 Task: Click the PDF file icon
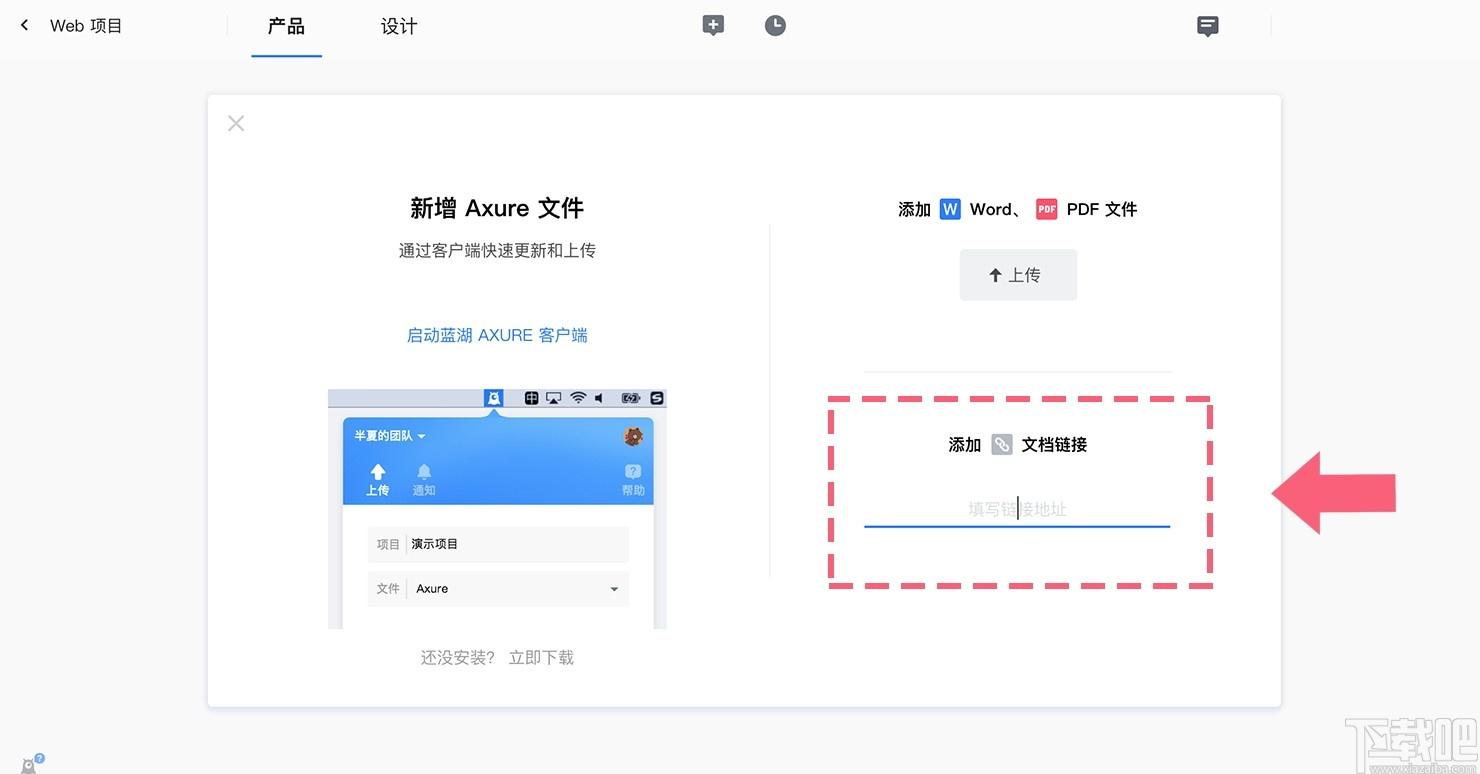1046,209
